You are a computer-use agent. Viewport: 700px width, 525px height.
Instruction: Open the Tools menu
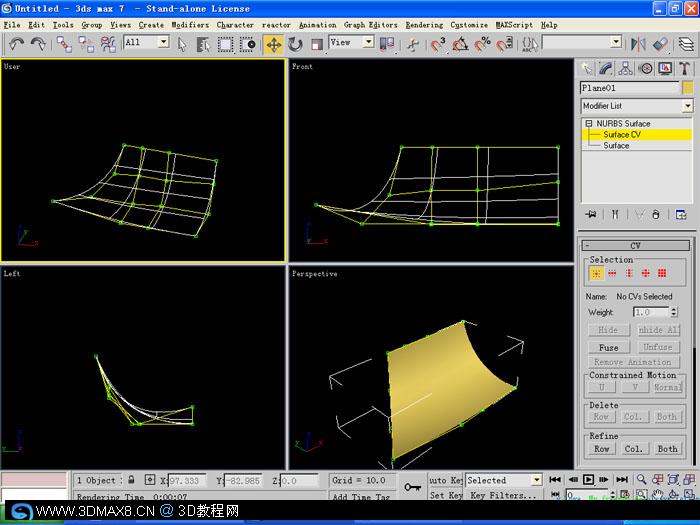coord(63,25)
